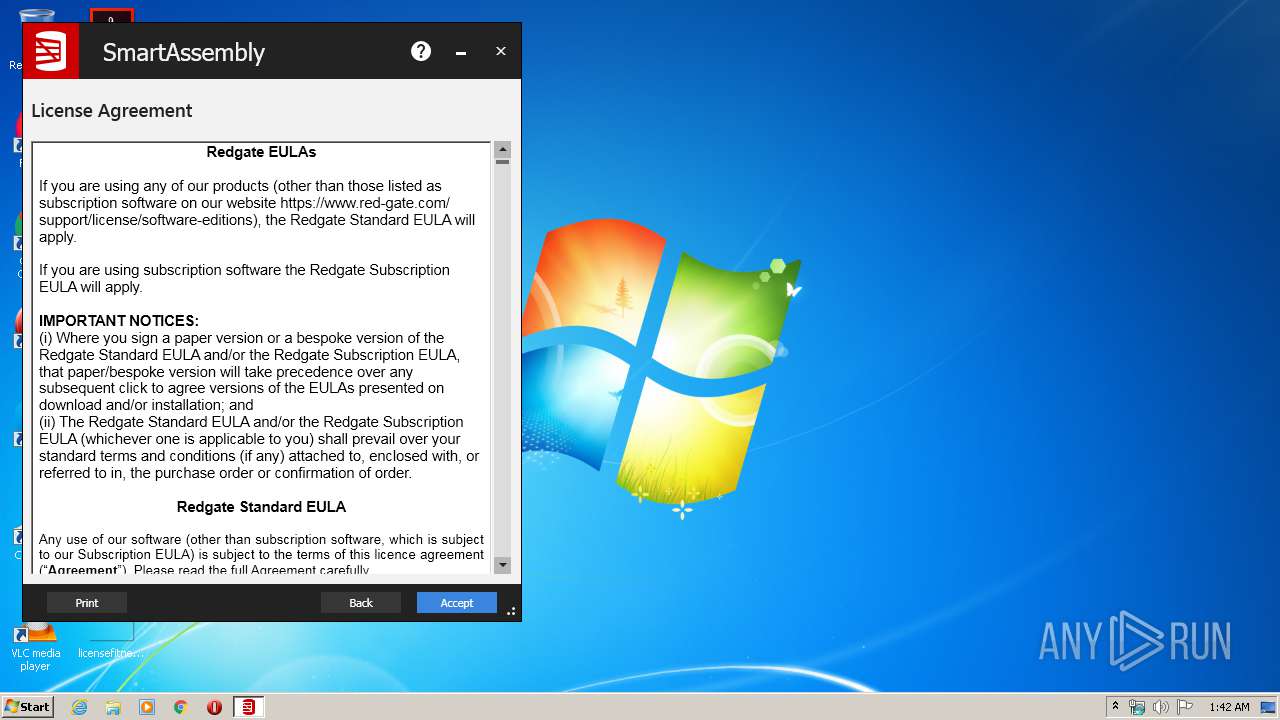Launch Opera browser from taskbar
1280x720 pixels.
coord(214,707)
